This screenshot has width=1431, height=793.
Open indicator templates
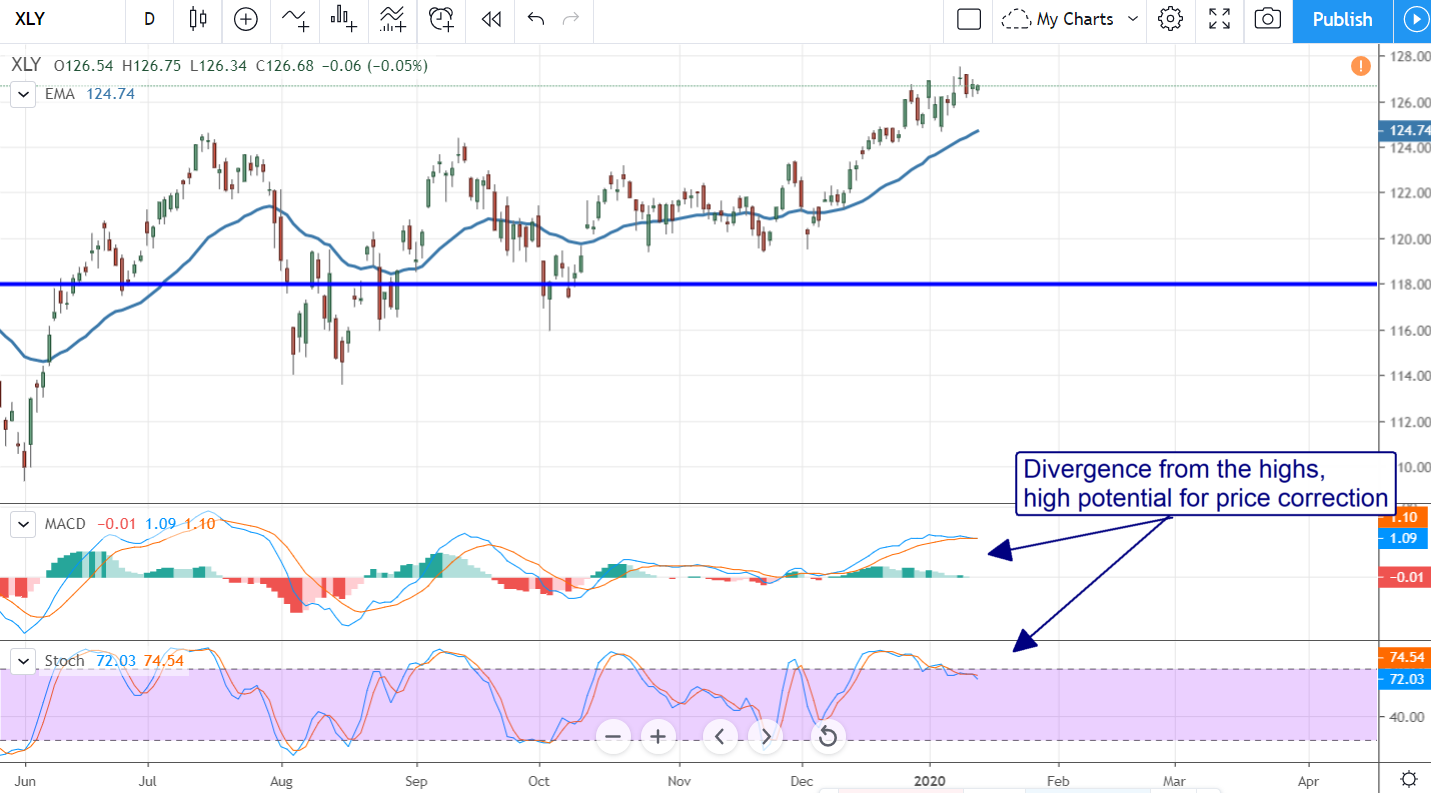tap(392, 19)
